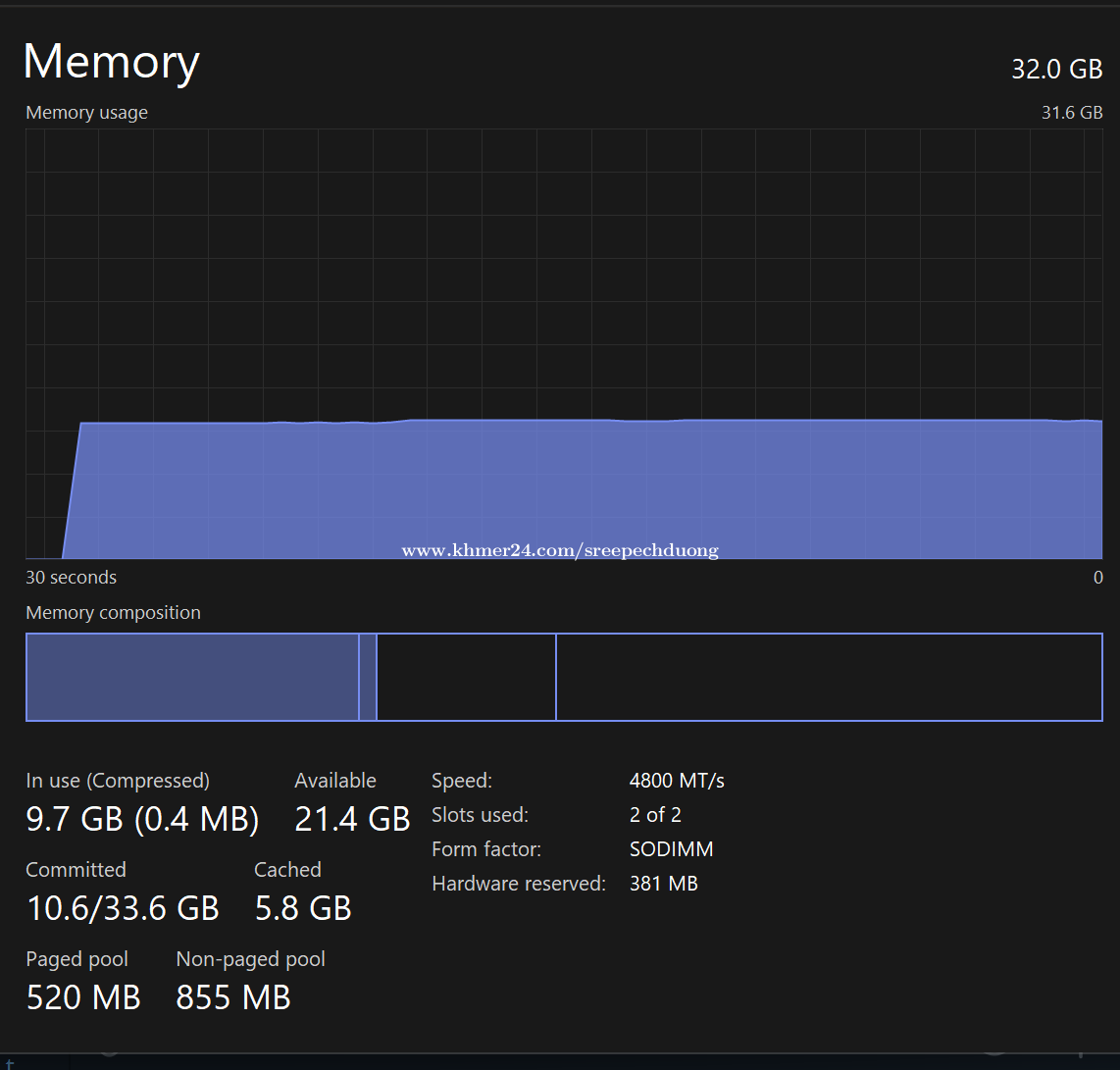The height and width of the screenshot is (1070, 1120).
Task: Click the Non-paged pool 855 MB value
Action: 233,997
